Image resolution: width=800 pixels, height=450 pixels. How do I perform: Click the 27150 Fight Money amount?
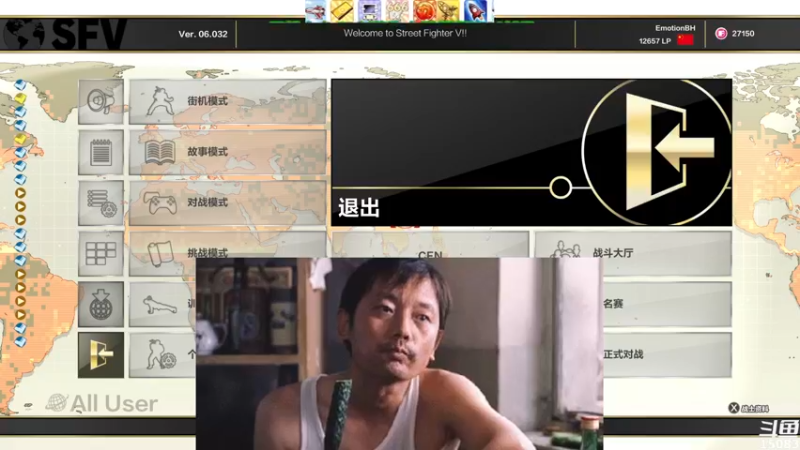click(743, 34)
